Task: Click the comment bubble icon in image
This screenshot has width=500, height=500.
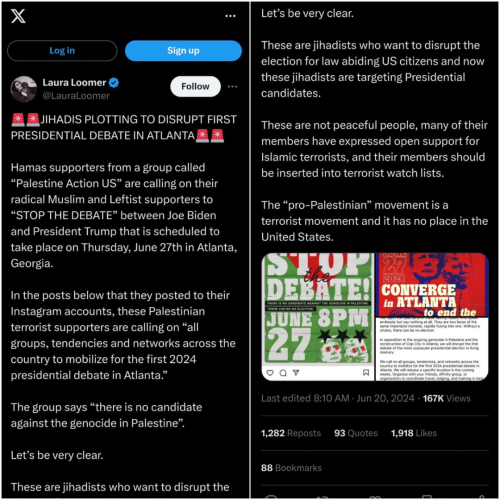Action: [283, 373]
